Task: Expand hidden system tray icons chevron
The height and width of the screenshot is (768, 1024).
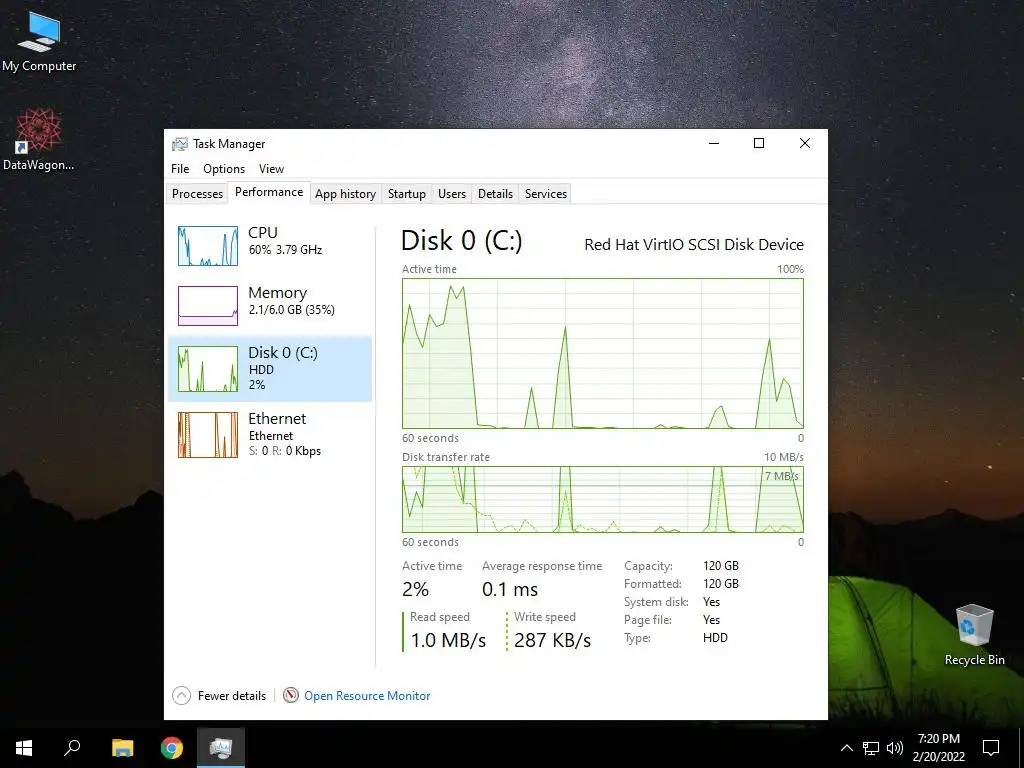Action: pyautogui.click(x=846, y=748)
